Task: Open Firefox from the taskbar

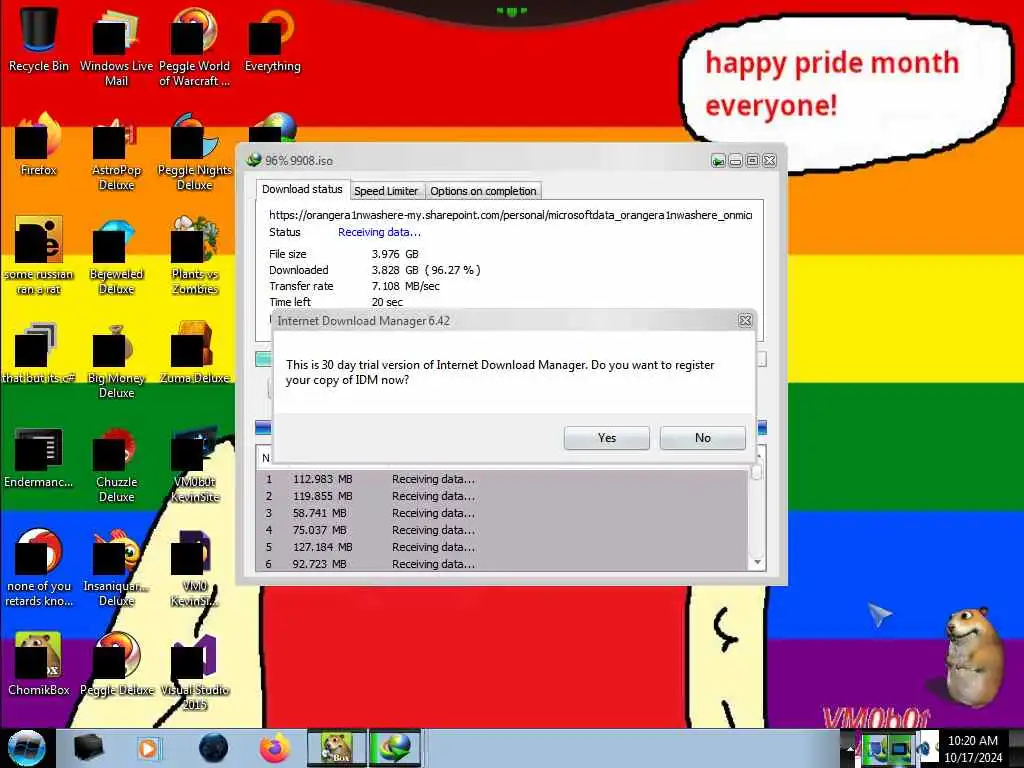Action: pyautogui.click(x=275, y=748)
